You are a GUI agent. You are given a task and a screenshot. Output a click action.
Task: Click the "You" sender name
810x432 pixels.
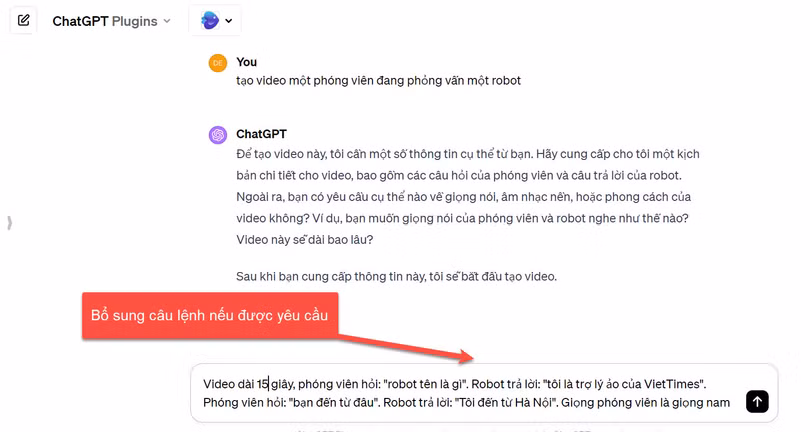[246, 62]
